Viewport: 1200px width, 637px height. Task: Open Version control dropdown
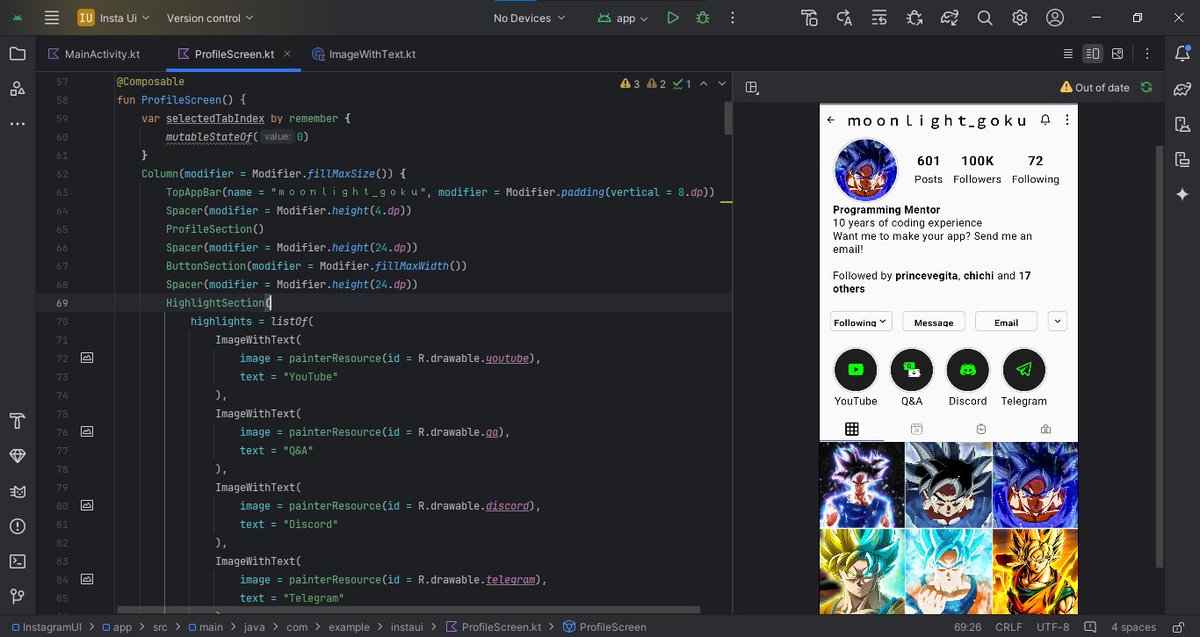click(x=210, y=18)
